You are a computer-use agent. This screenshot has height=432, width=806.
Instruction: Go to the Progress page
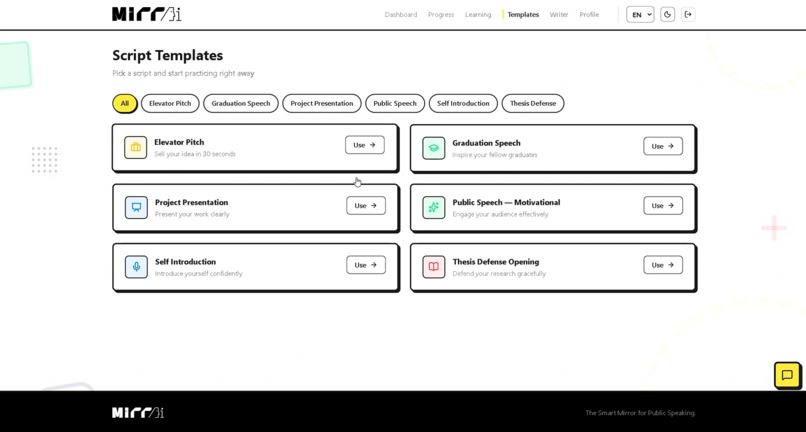(x=441, y=14)
